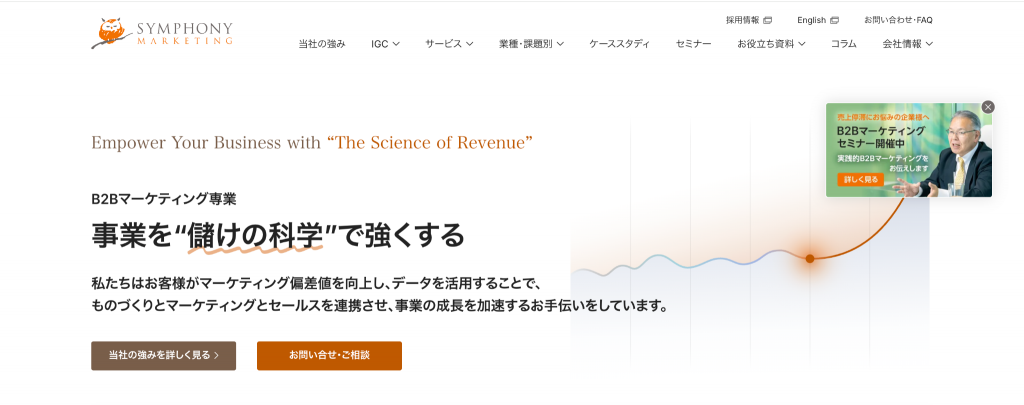
Task: Click the seminar banner speaker photo
Action: click(x=957, y=152)
